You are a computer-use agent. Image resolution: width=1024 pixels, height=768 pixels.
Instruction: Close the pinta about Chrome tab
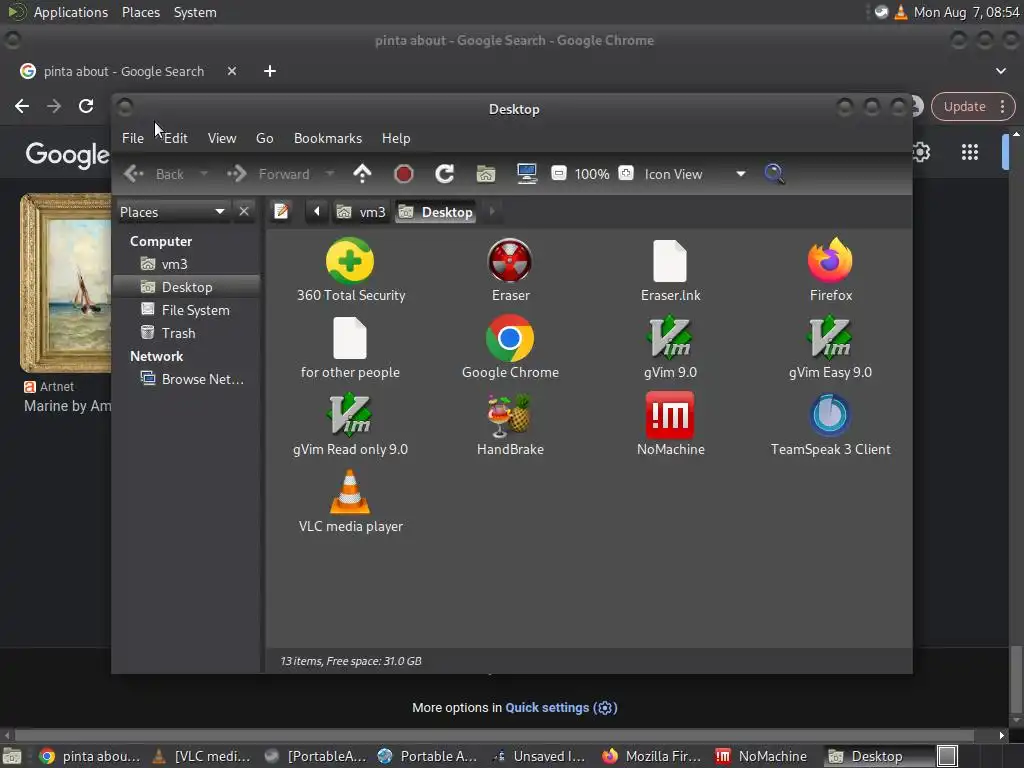coord(232,71)
